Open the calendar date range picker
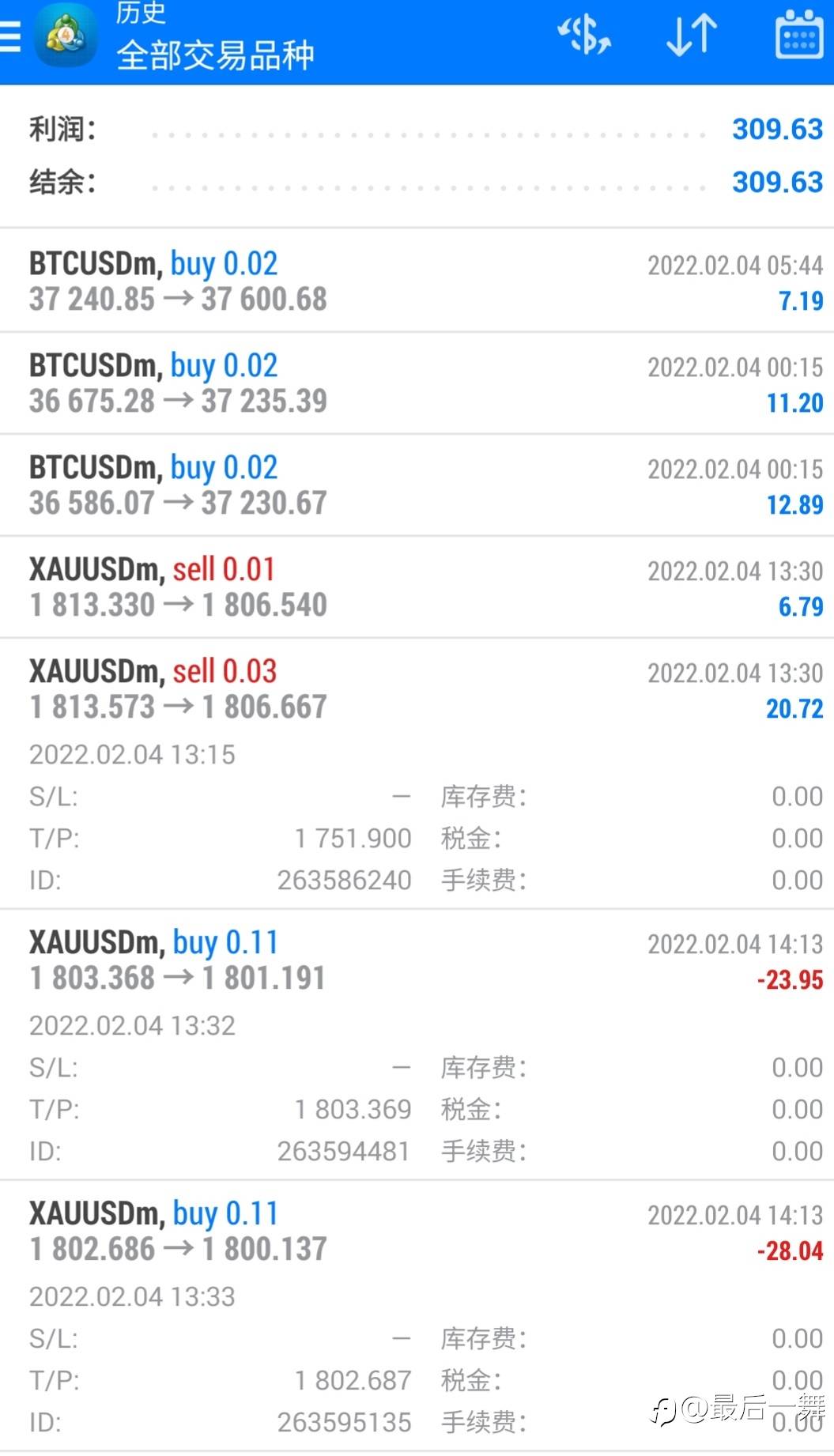 click(x=798, y=35)
